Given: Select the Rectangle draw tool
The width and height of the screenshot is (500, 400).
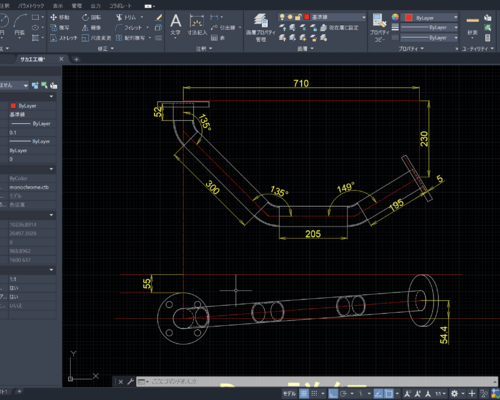Looking at the screenshot, I should pyautogui.click(x=35, y=17).
